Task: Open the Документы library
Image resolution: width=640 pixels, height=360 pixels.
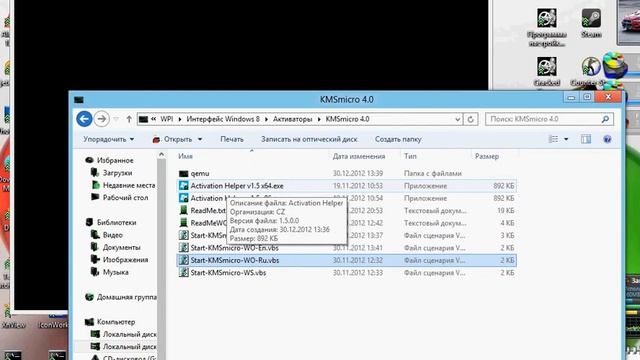Action: pyautogui.click(x=121, y=247)
